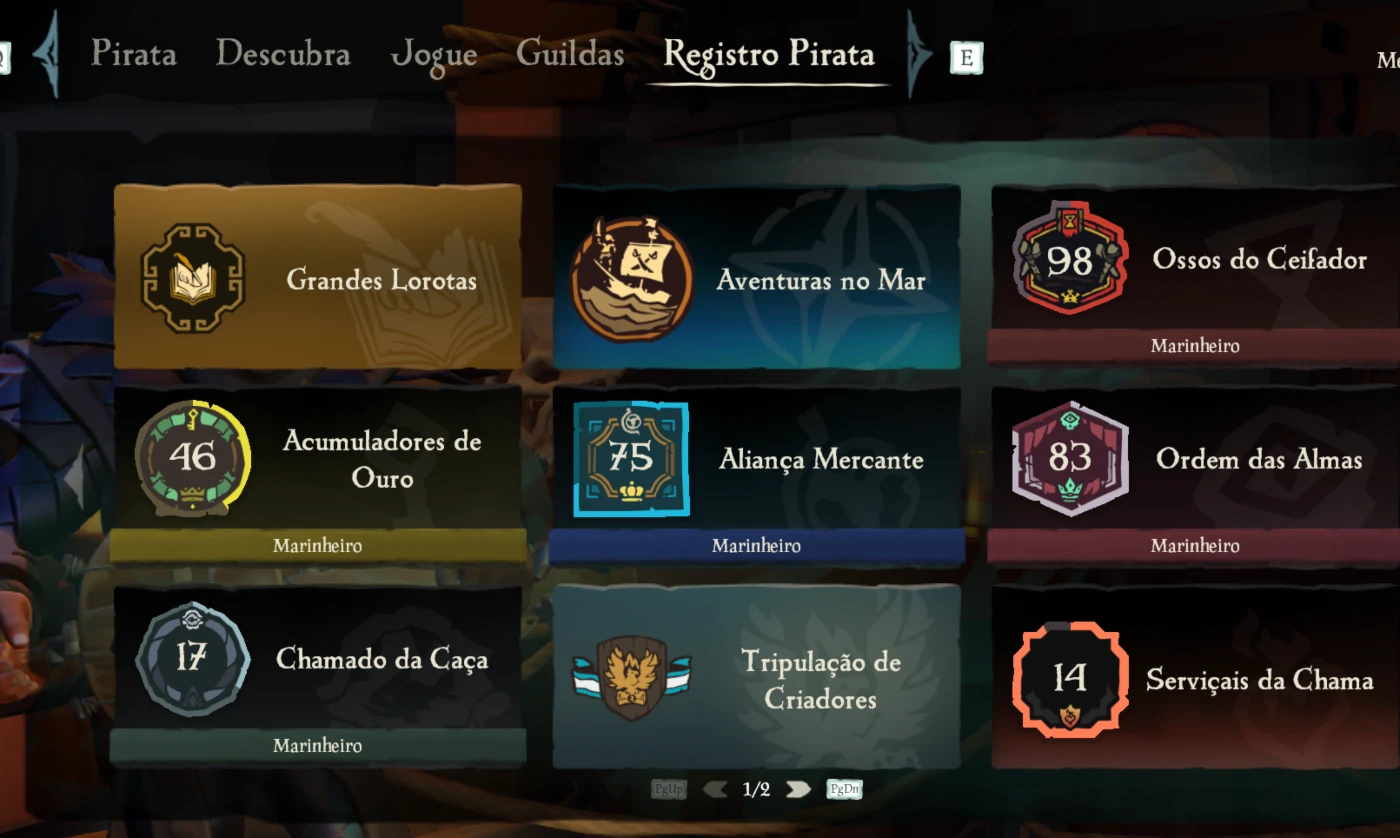1400x838 pixels.
Task: Click the Acumuladores de Ouro level 46 badge
Action: click(192, 458)
